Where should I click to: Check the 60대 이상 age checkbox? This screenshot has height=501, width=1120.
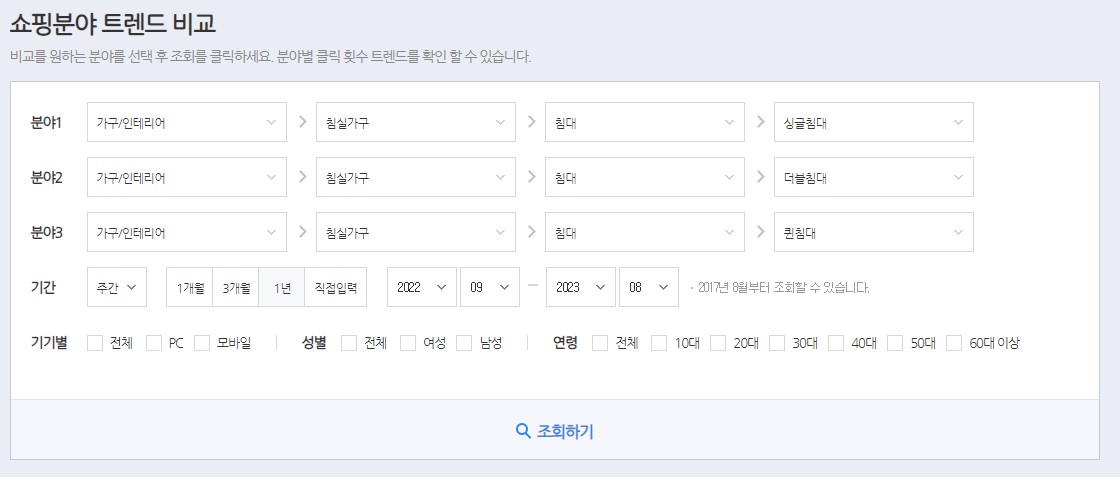coord(954,343)
